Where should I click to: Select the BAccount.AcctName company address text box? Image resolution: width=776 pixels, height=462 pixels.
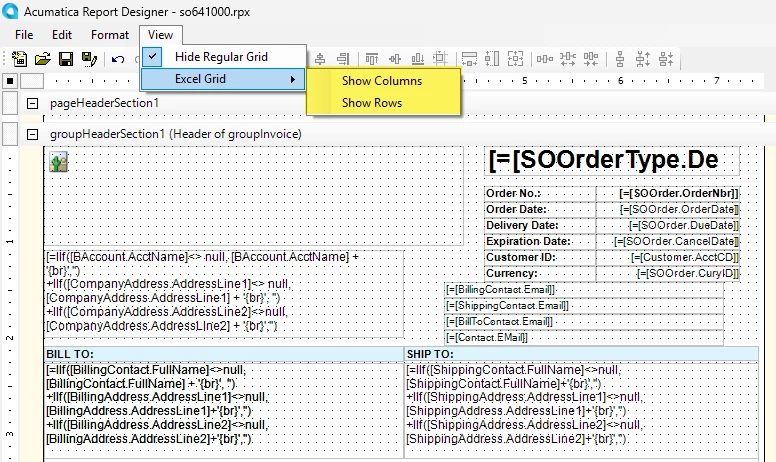tap(224, 294)
